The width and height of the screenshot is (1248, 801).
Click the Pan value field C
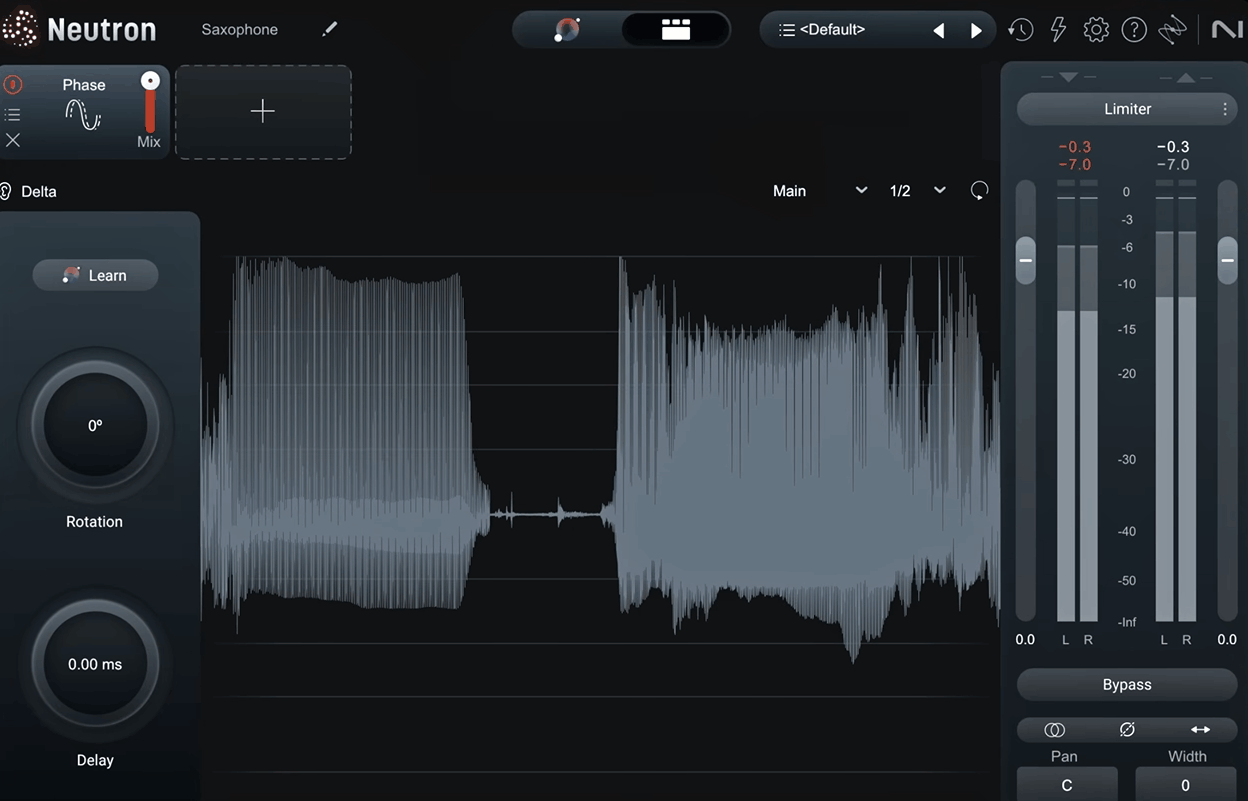pos(1067,785)
